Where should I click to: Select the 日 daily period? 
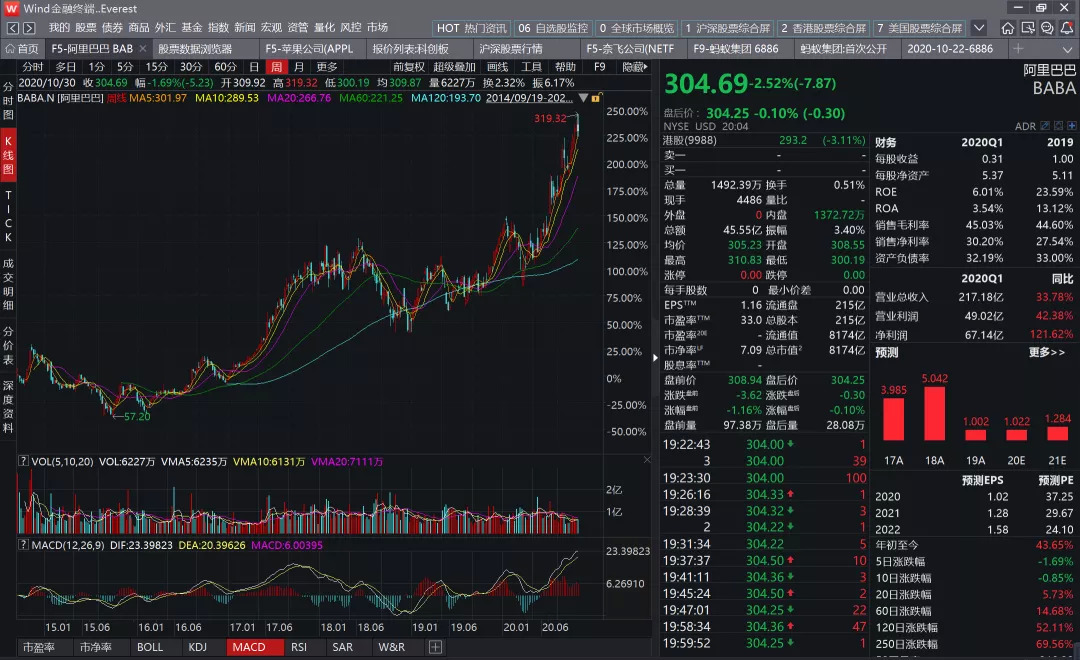pyautogui.click(x=254, y=67)
